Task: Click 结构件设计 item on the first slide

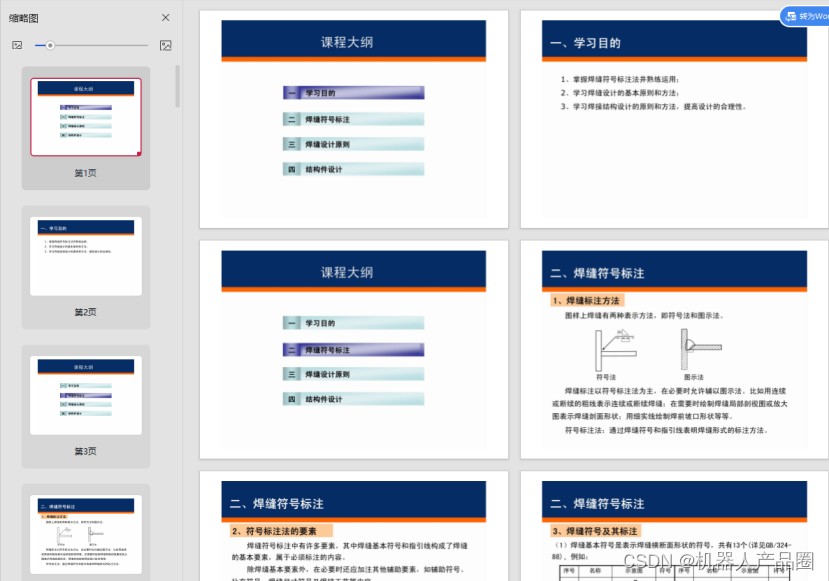Action: click(x=353, y=169)
